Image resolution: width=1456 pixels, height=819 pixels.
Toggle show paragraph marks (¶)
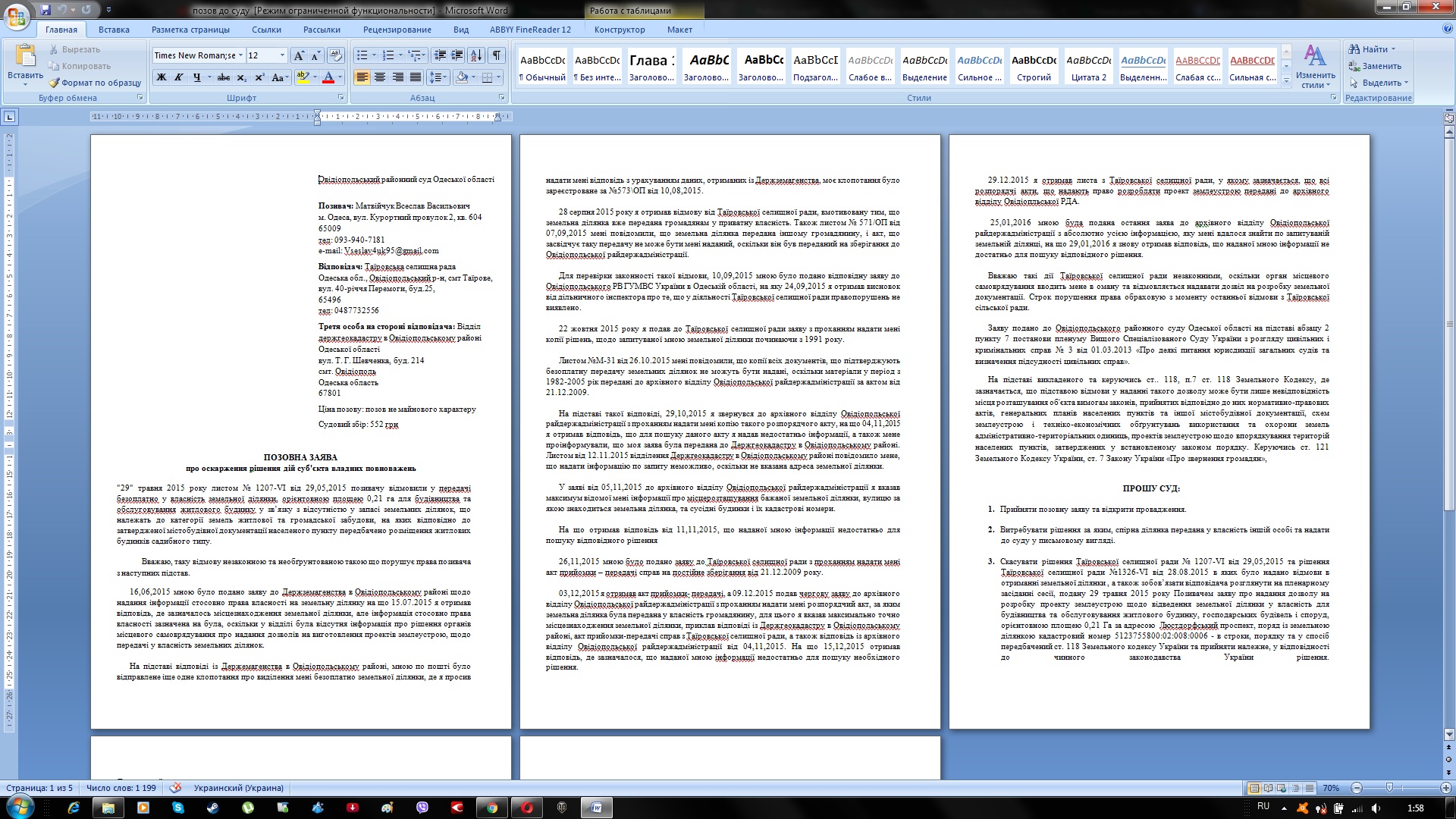pyautogui.click(x=497, y=55)
